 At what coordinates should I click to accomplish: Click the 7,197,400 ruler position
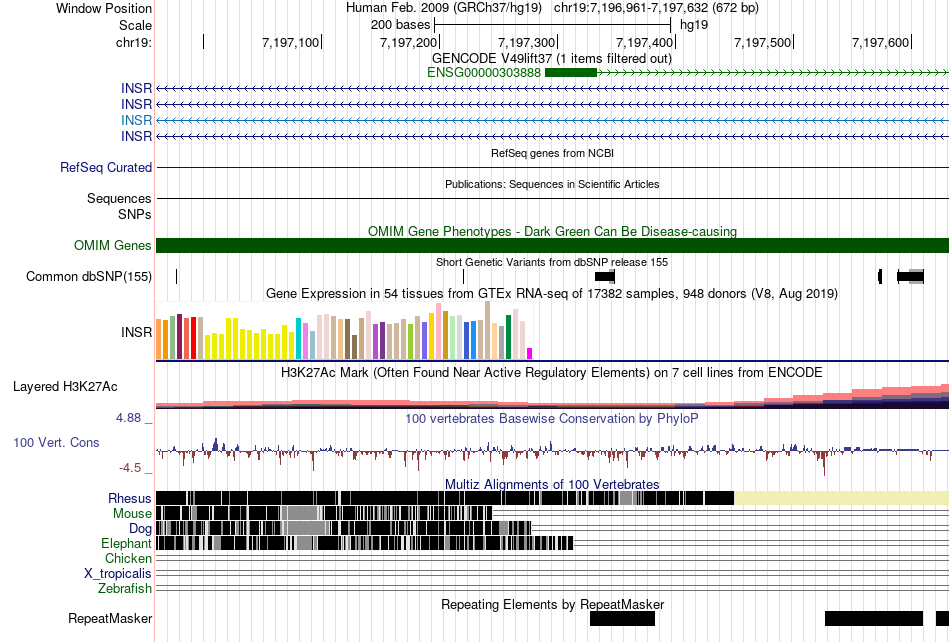point(645,42)
